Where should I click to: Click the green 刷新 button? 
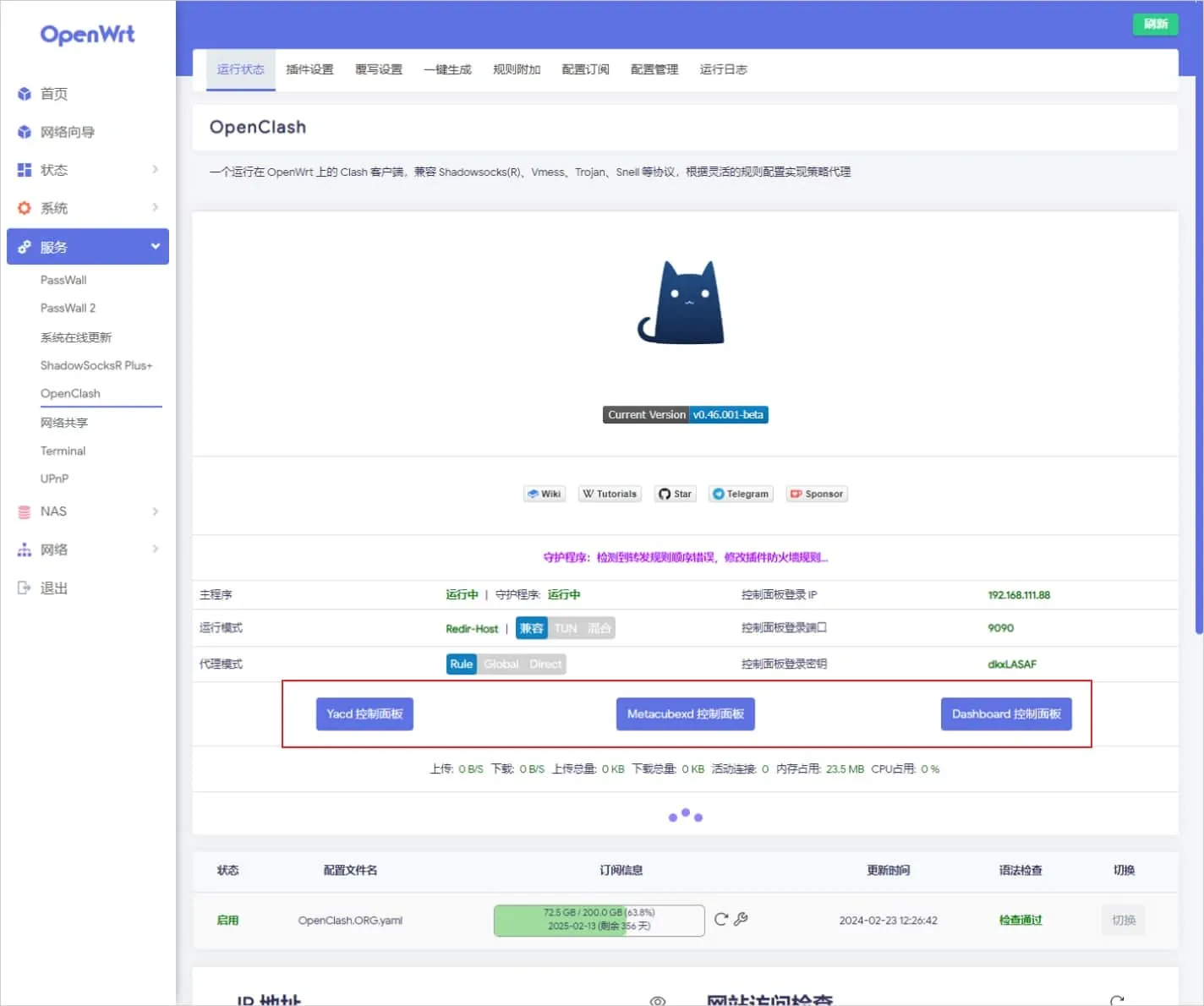[x=1155, y=25]
